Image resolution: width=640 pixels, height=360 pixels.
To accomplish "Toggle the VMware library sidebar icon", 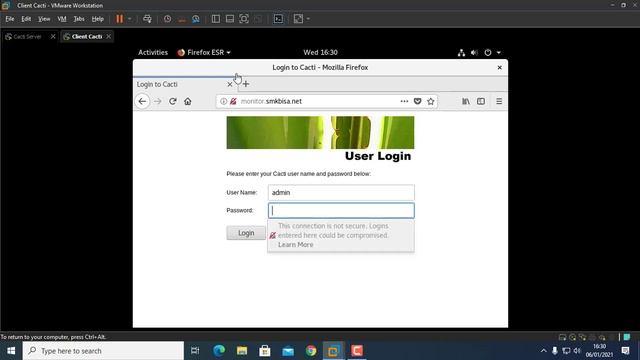I will 216,19.
